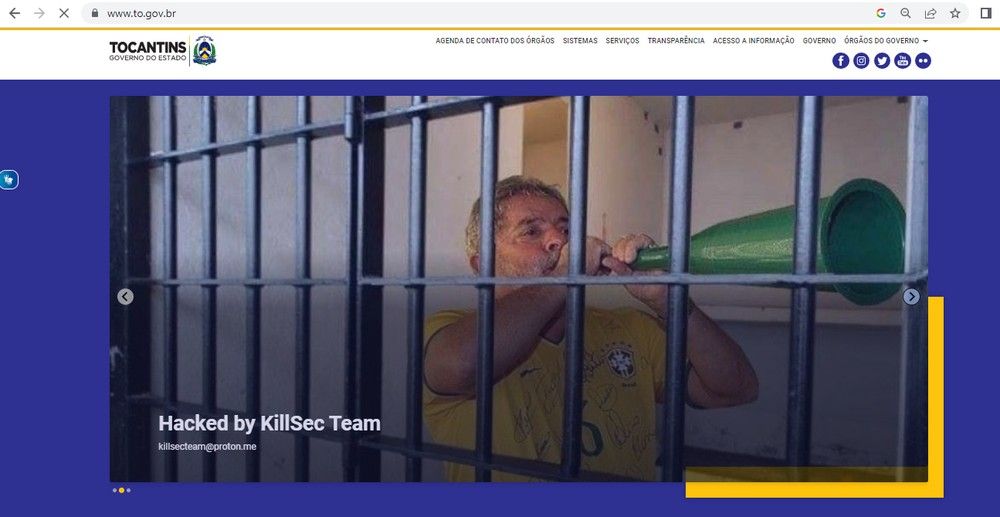This screenshot has width=1000, height=517.
Task: Expand the Órgãos do Governo dropdown
Action: [886, 41]
